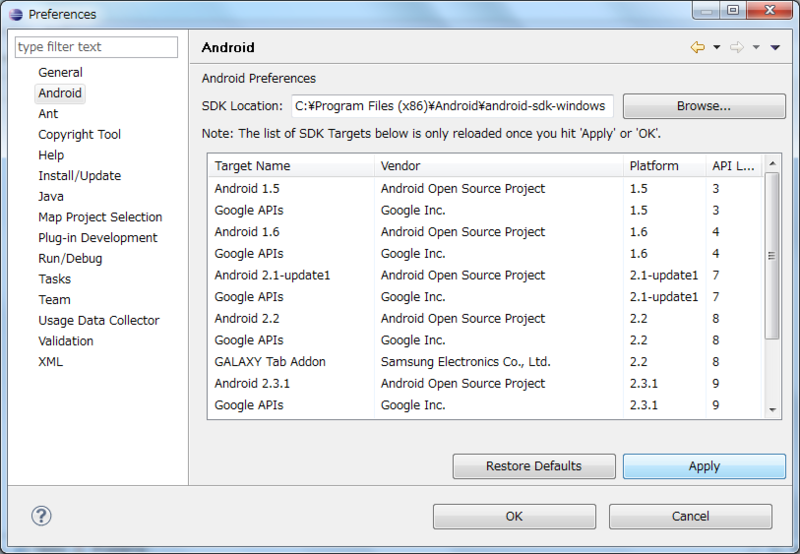Select Validation preferences
Screen dimensions: 800x554
point(65,341)
